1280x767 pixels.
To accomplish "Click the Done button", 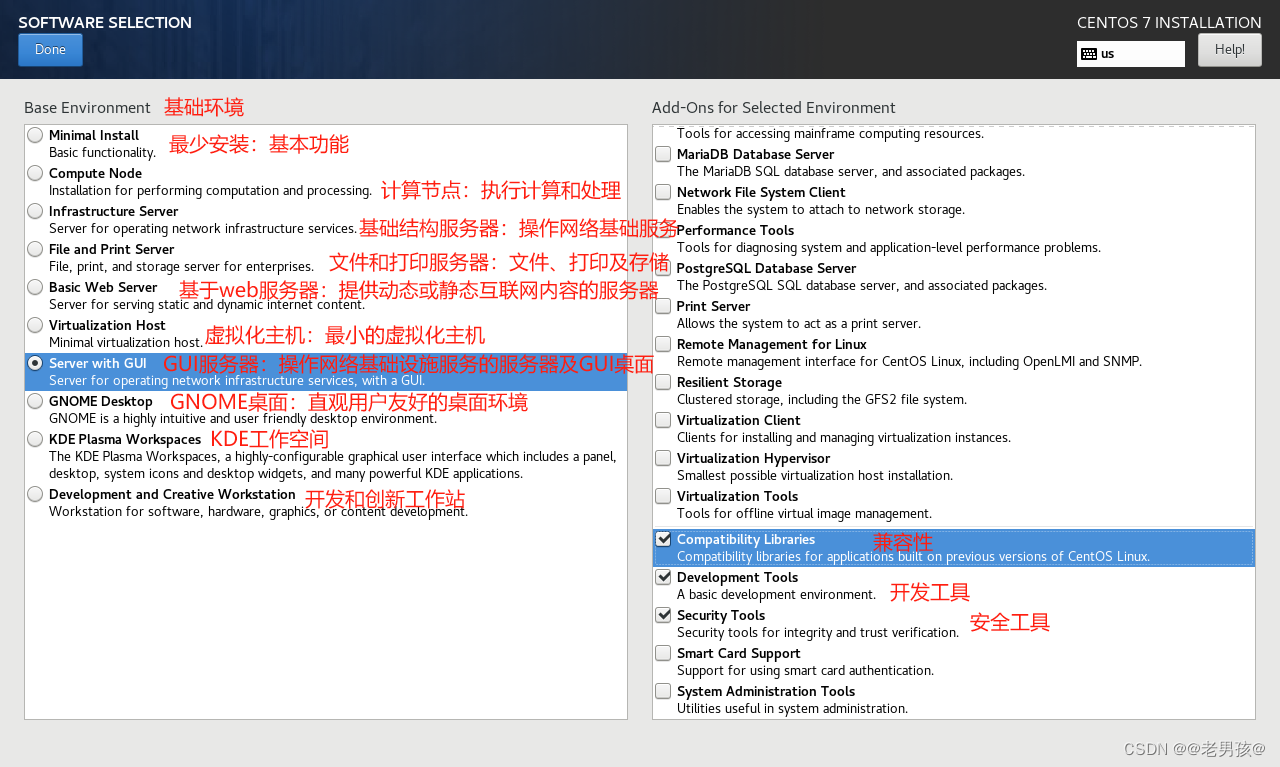I will [50, 50].
